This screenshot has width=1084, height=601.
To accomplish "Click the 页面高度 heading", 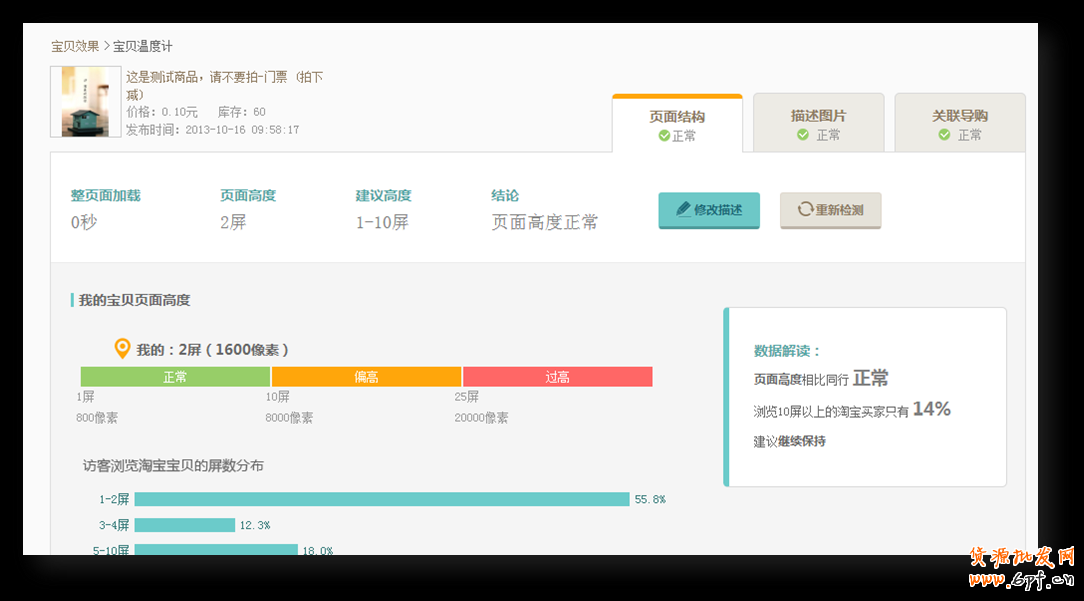I will click(x=247, y=196).
